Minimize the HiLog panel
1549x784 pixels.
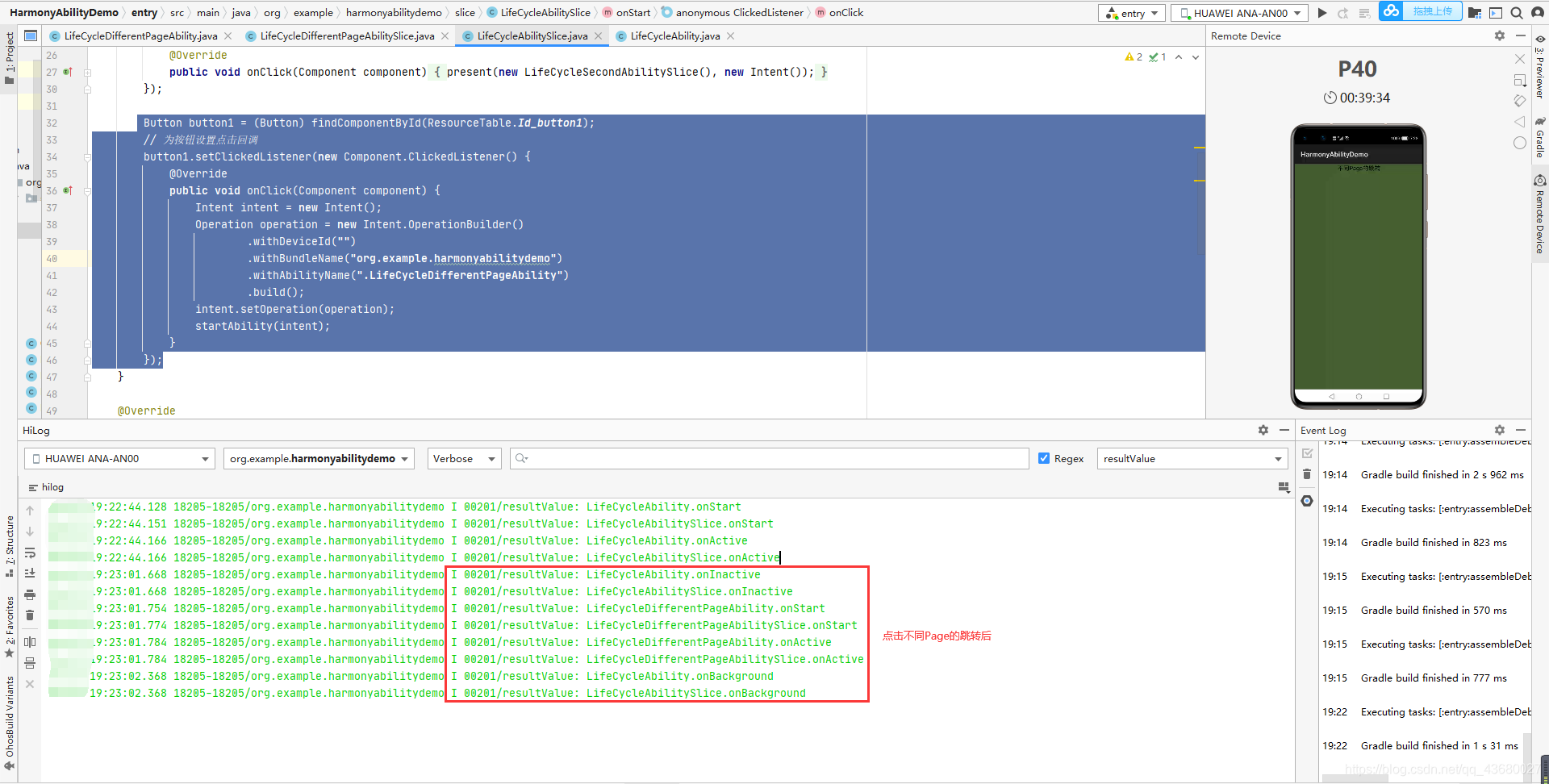(1284, 430)
